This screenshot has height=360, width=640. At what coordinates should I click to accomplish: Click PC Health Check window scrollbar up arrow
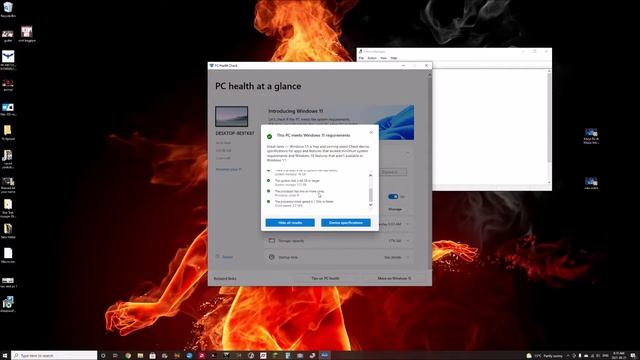click(429, 75)
